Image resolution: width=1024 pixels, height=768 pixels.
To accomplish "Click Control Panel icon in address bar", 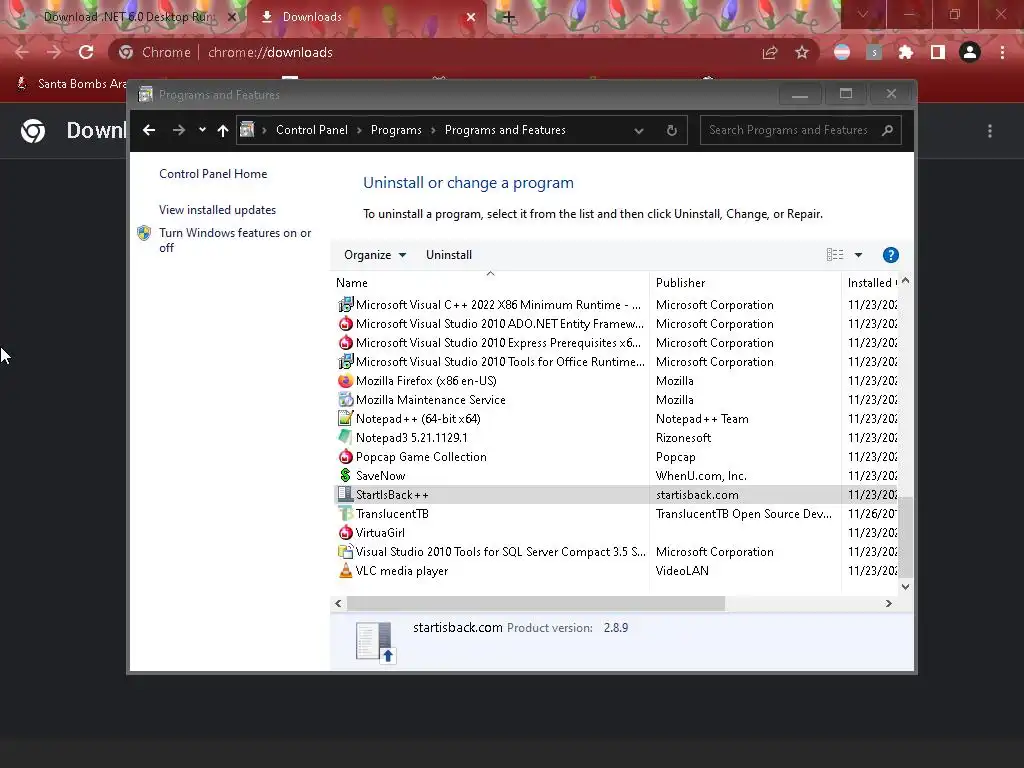I will [247, 129].
